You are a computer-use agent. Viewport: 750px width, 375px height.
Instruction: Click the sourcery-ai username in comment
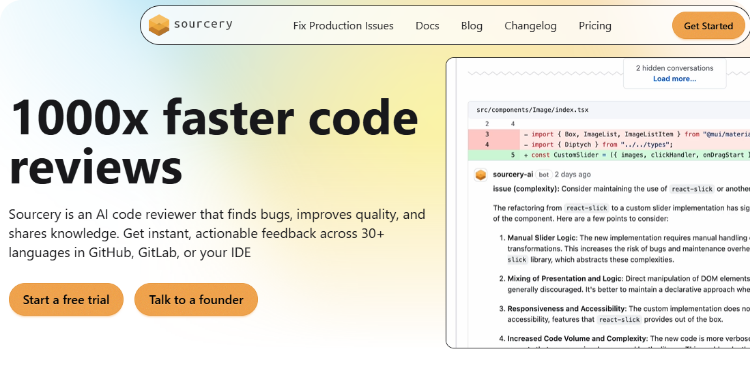tap(513, 175)
